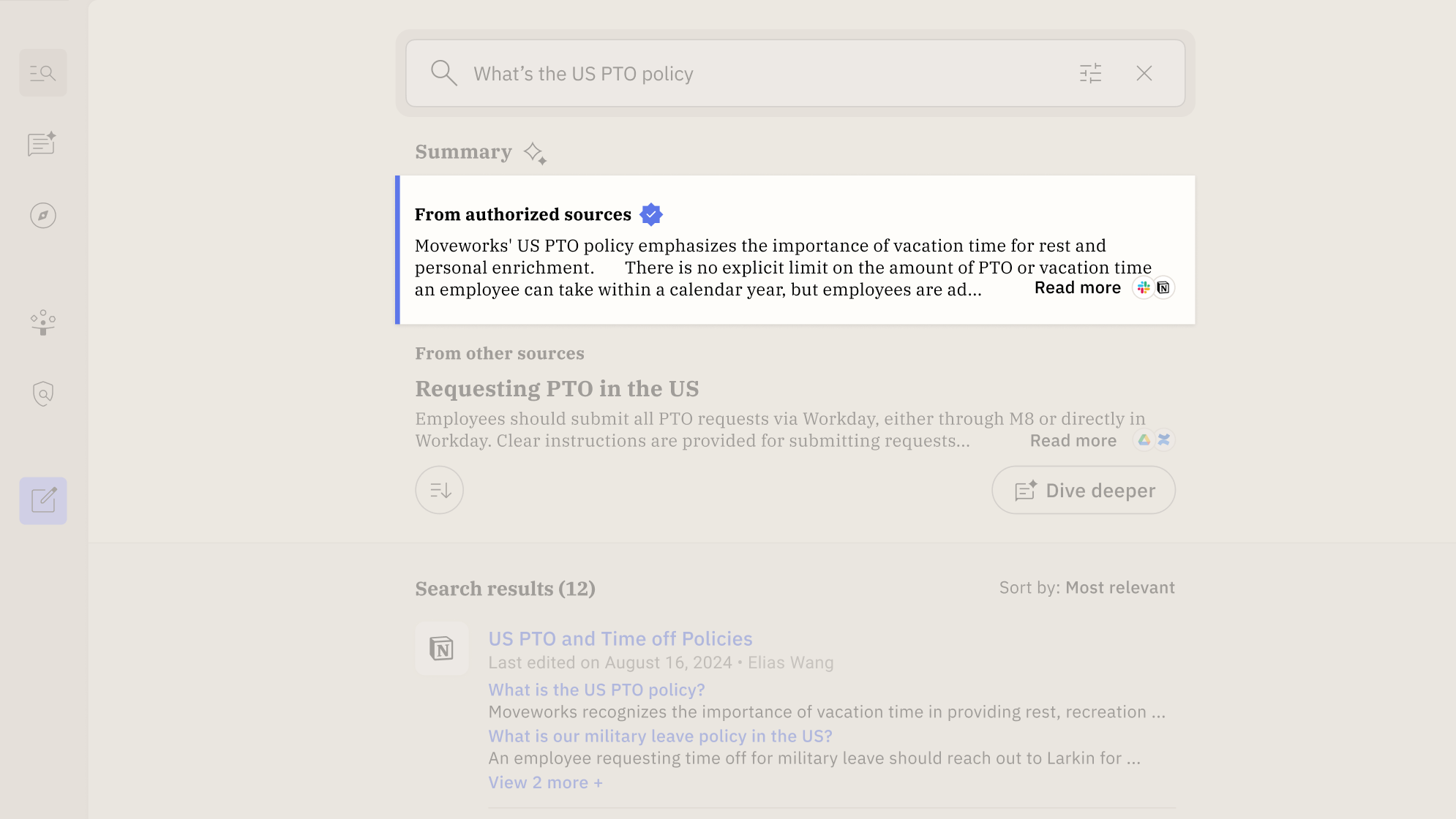Select the compose edit sidebar icon
This screenshot has height=819, width=1456.
[x=43, y=501]
